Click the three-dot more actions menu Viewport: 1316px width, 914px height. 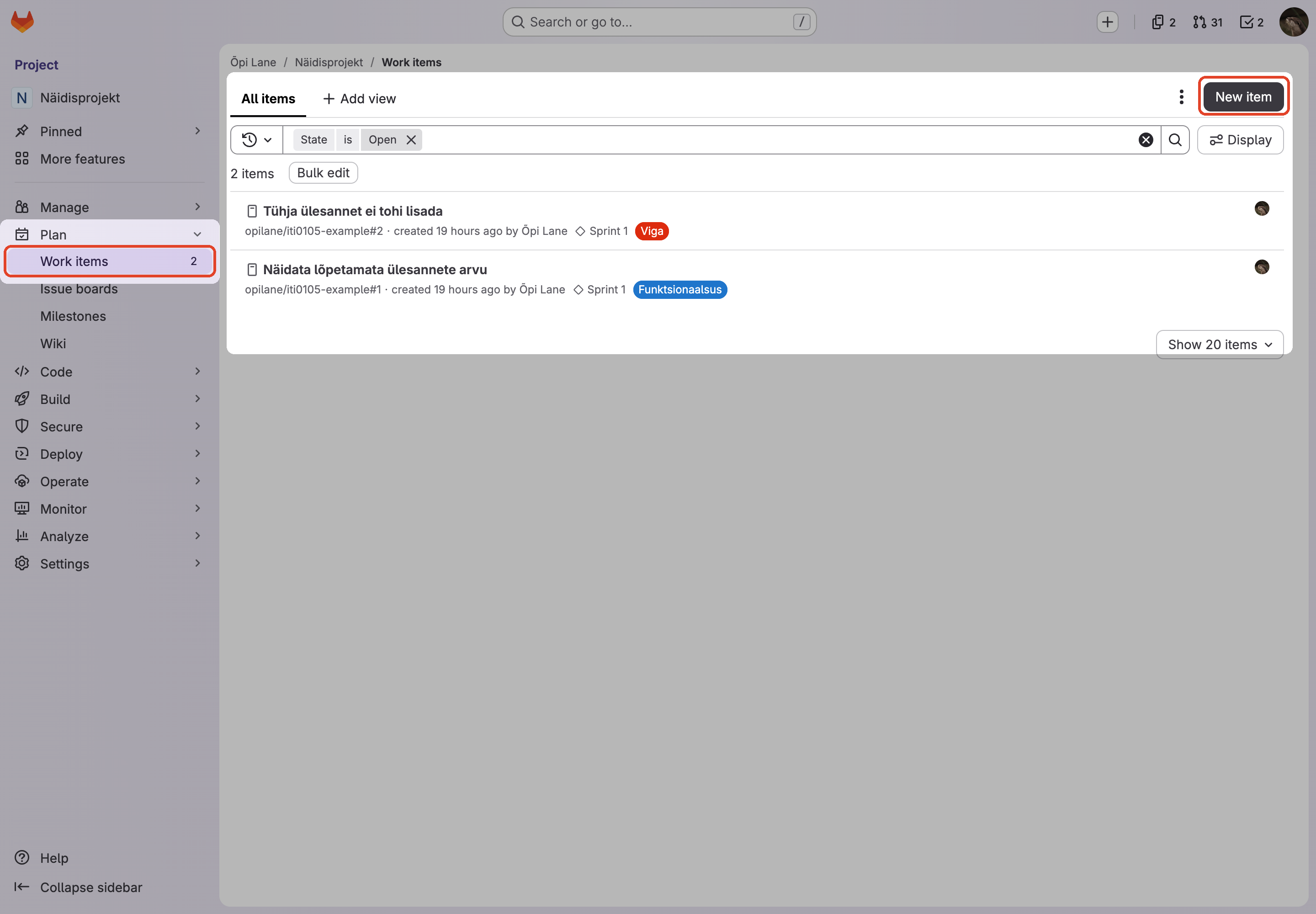(1181, 97)
